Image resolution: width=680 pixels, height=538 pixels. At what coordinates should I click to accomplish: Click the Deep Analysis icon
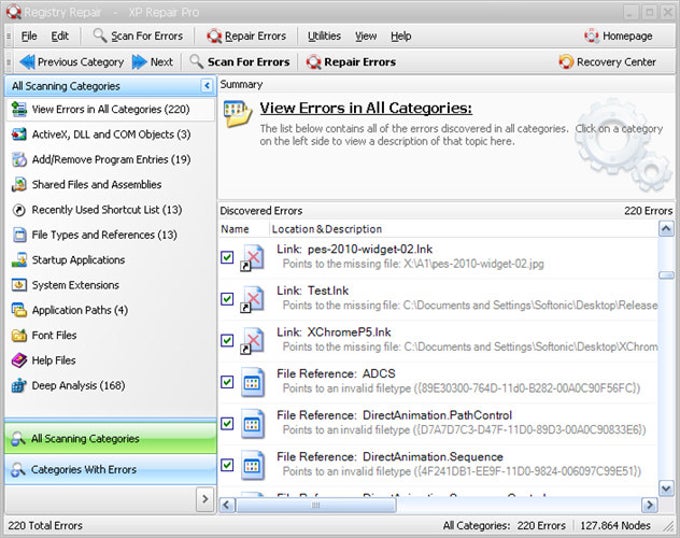tap(19, 385)
